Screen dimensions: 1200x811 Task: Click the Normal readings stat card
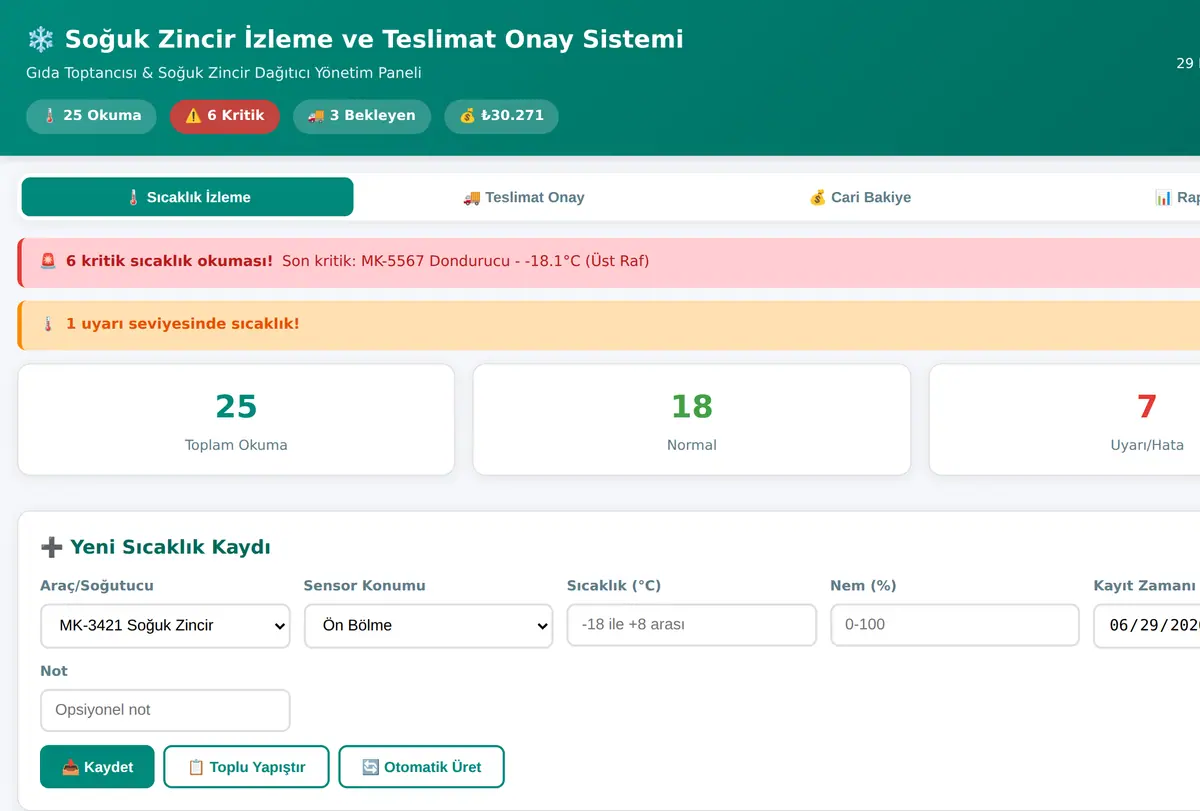click(692, 419)
